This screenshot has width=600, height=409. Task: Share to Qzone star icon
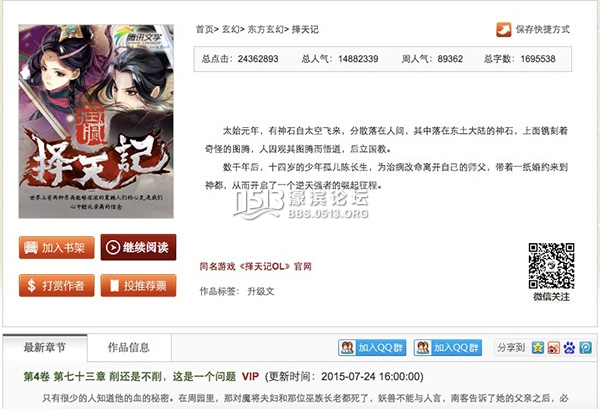coord(538,348)
